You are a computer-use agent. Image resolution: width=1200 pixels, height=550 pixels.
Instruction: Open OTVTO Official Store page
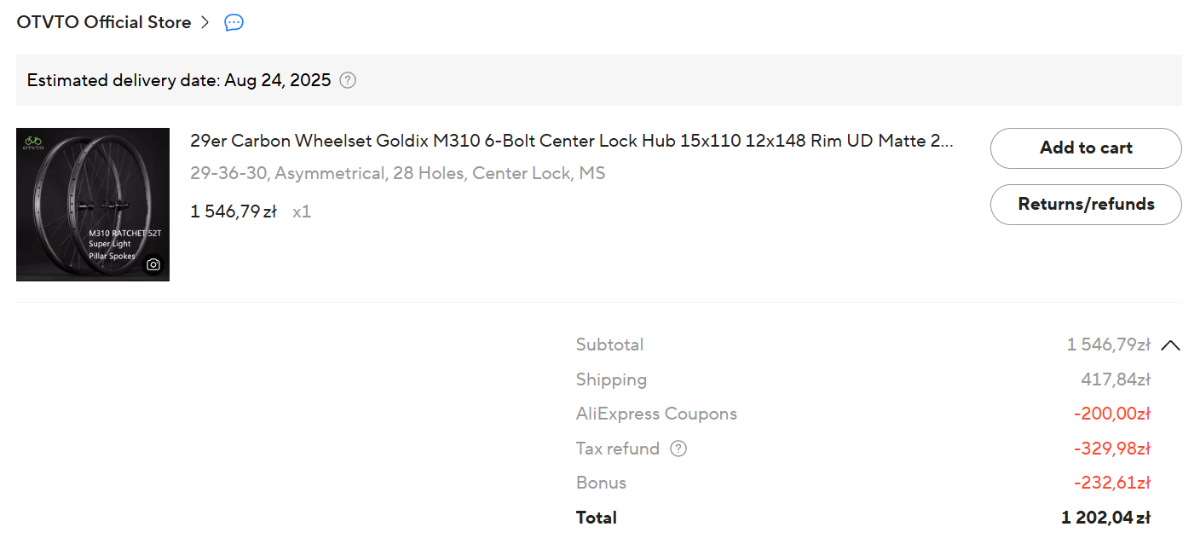(104, 23)
